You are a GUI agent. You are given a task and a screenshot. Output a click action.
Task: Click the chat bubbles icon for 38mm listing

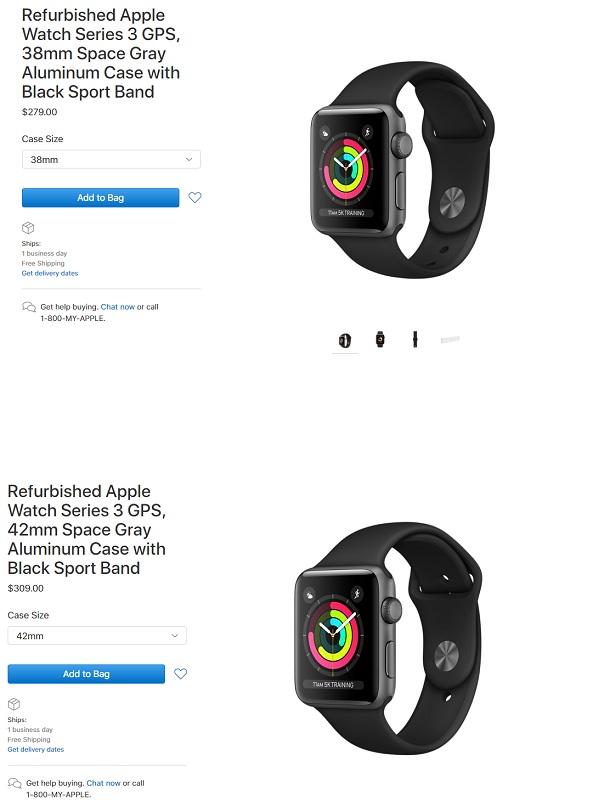29,307
